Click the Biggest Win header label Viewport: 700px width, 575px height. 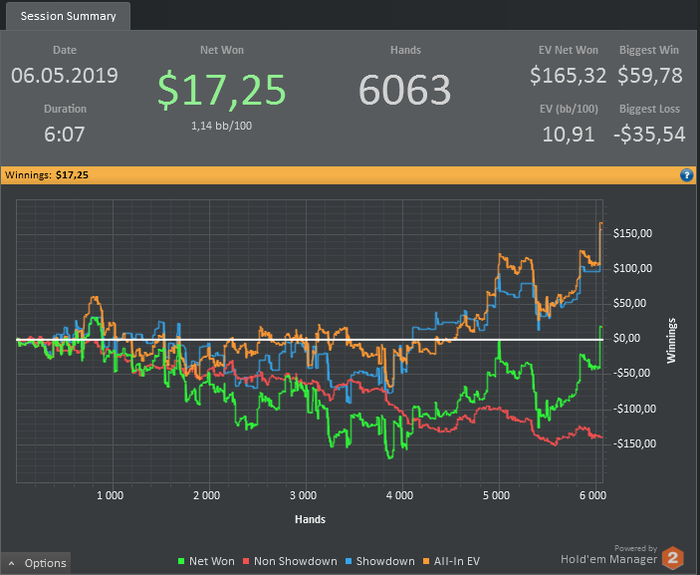(x=649, y=50)
